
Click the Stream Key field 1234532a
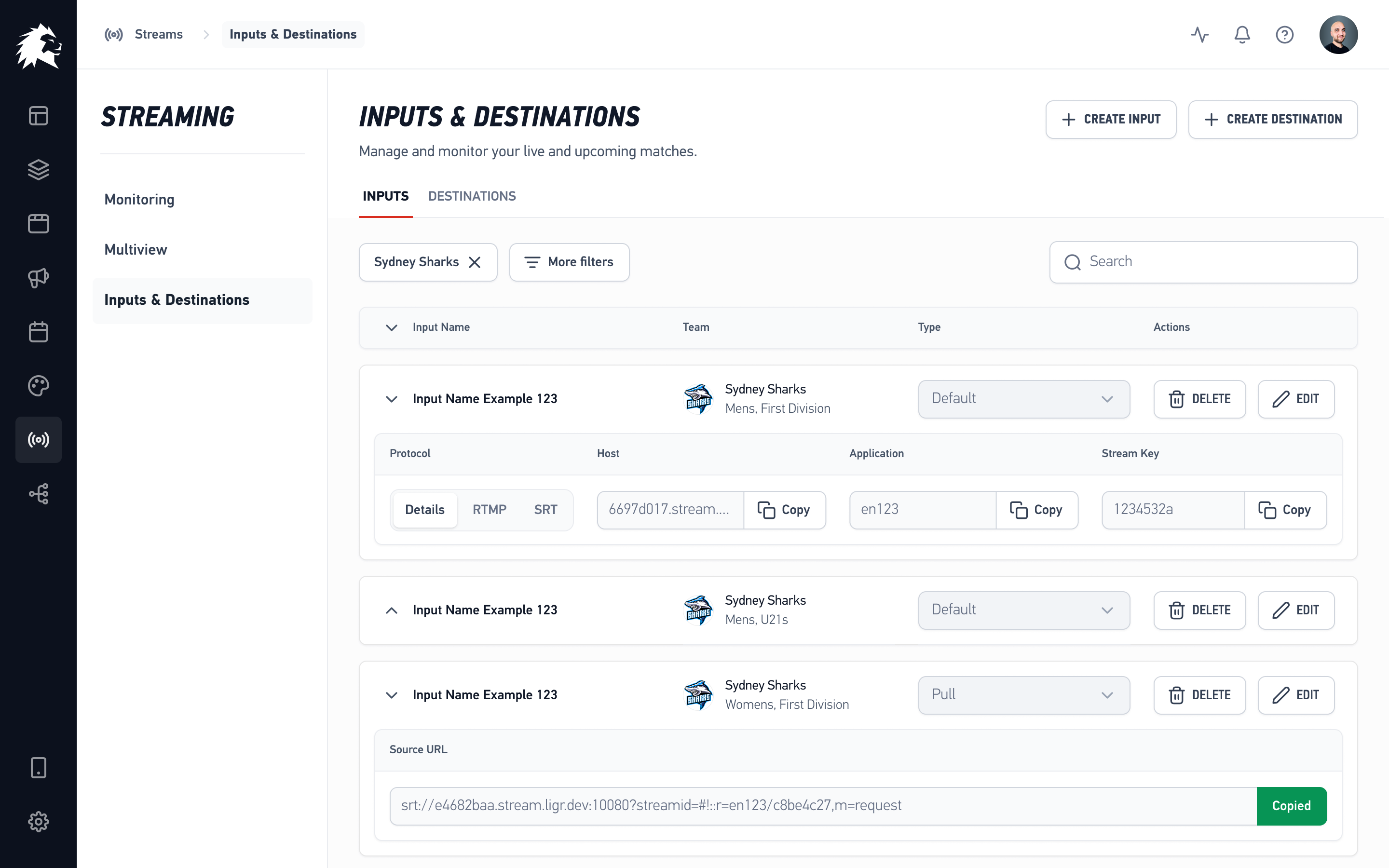click(x=1173, y=510)
